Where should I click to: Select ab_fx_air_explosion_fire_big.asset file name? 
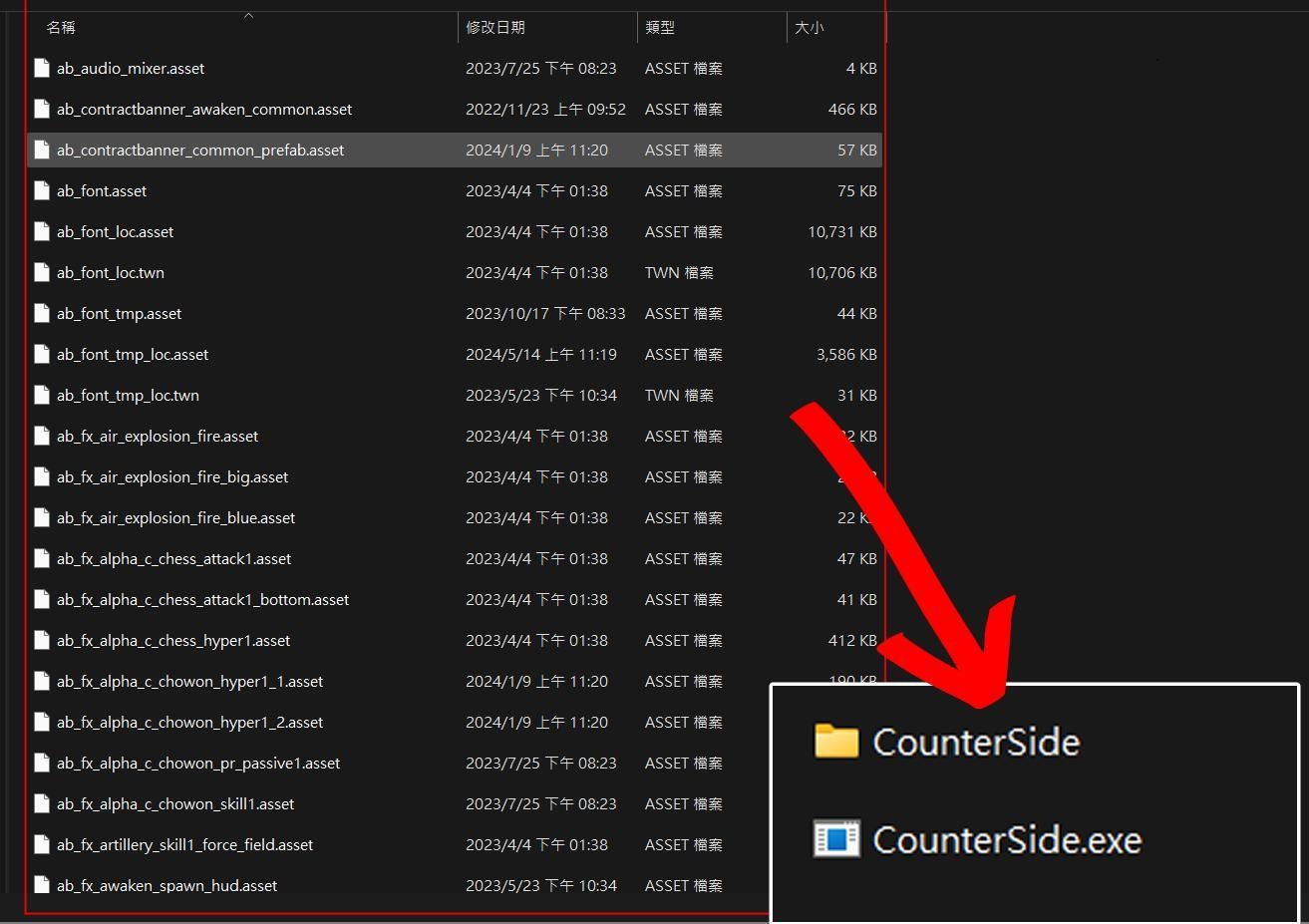click(x=172, y=477)
